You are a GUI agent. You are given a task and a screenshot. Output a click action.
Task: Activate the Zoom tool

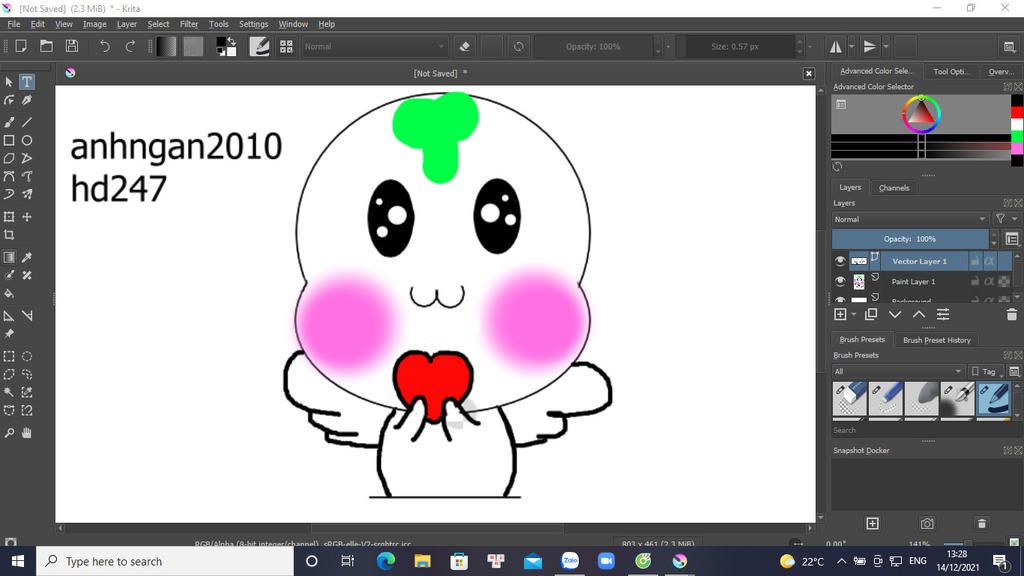[9, 433]
